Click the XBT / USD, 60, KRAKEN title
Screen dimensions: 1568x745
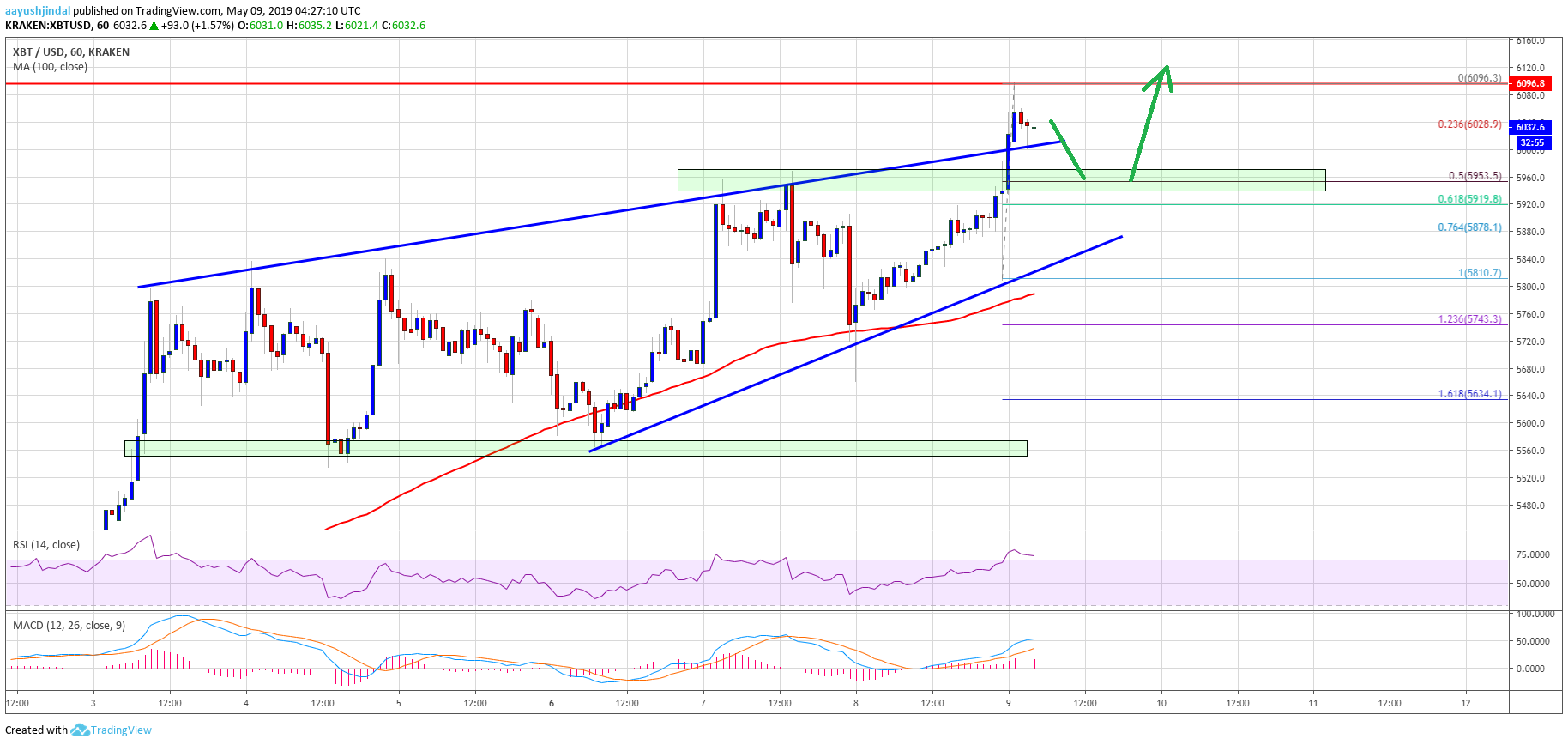coord(71,52)
